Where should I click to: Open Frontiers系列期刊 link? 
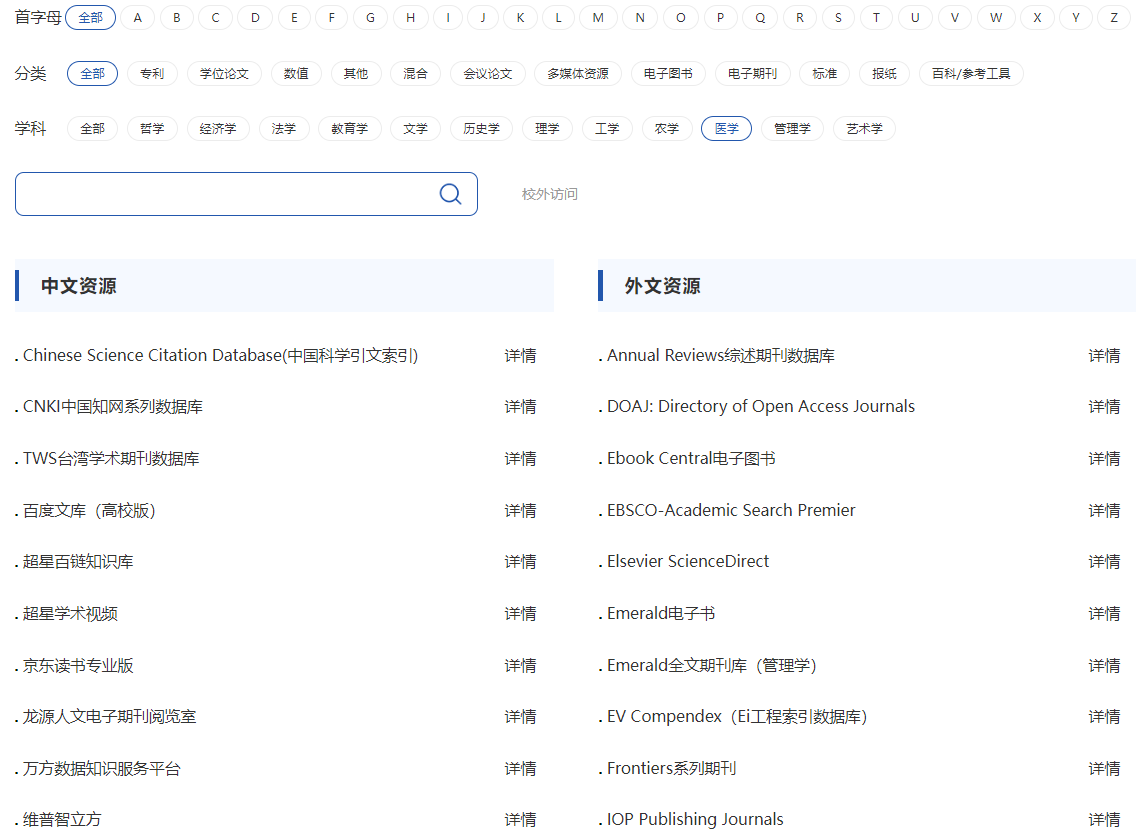[x=672, y=768]
